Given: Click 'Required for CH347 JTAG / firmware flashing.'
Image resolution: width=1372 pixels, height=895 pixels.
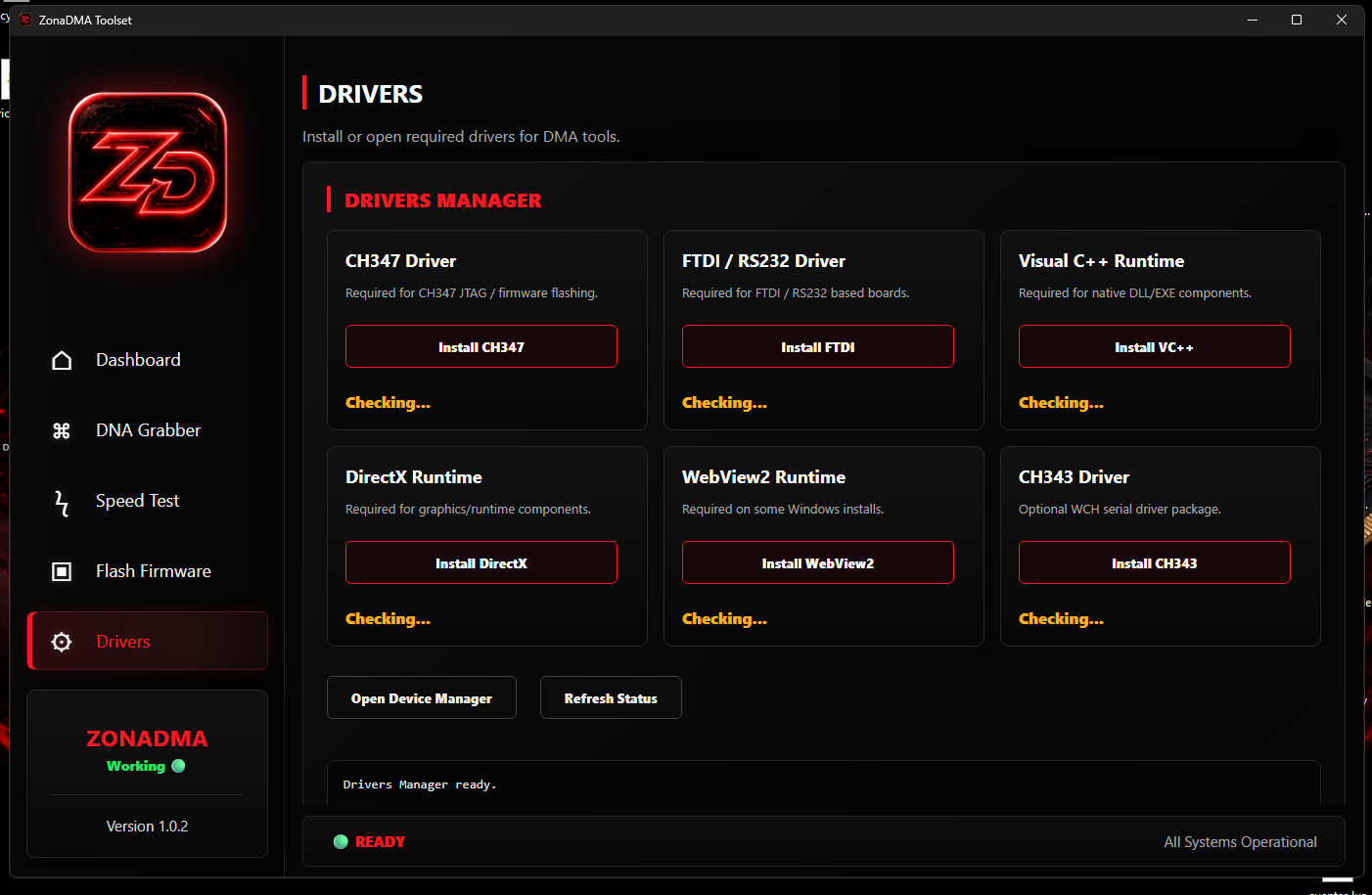Looking at the screenshot, I should click(472, 293).
